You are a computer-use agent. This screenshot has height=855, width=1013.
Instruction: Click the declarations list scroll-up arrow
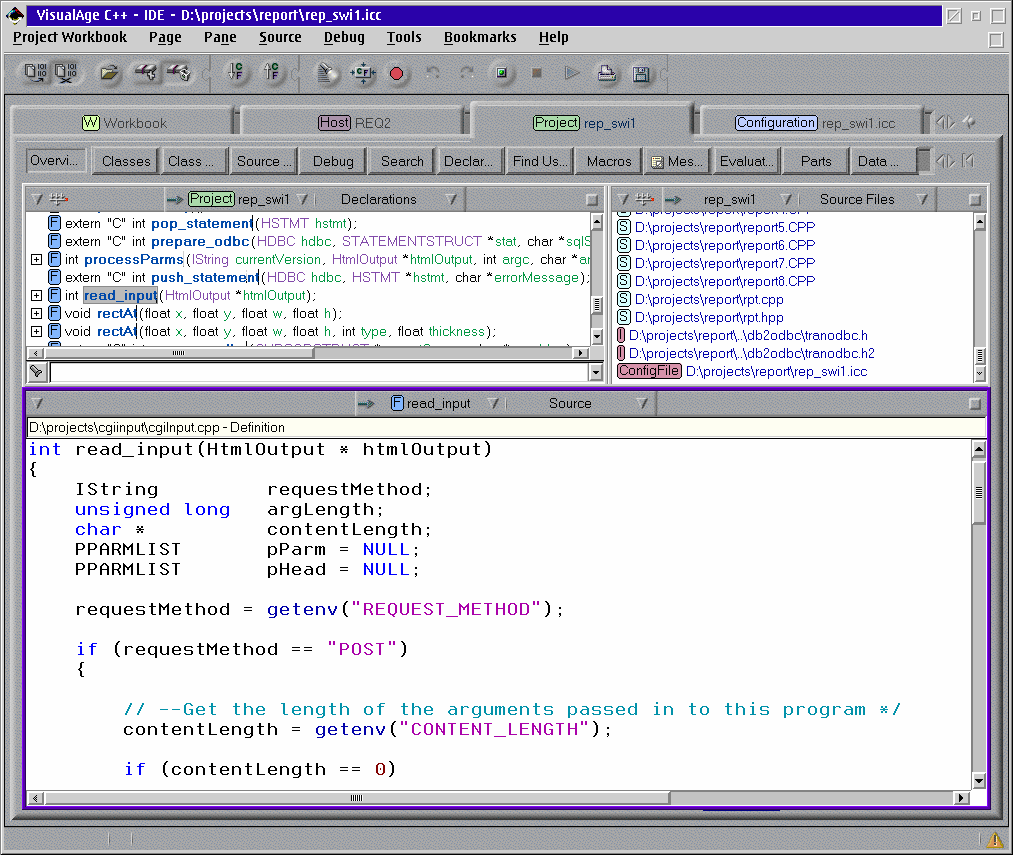597,223
